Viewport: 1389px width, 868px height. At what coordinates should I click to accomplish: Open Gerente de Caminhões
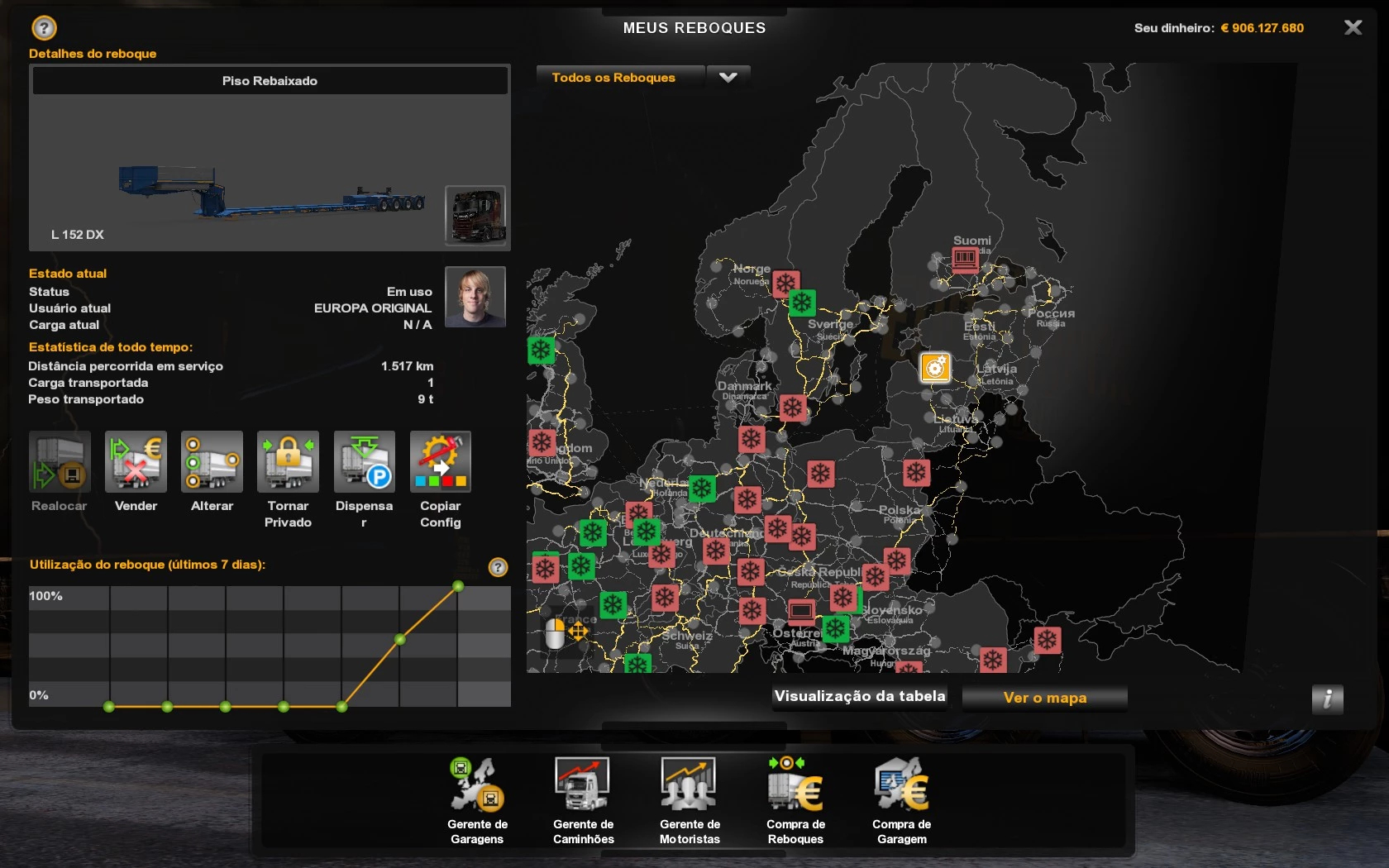(x=583, y=785)
